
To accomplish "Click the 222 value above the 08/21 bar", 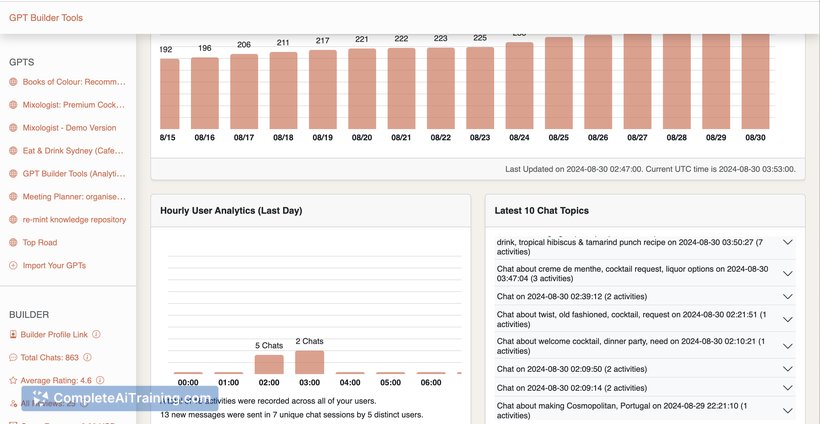I will coord(401,39).
